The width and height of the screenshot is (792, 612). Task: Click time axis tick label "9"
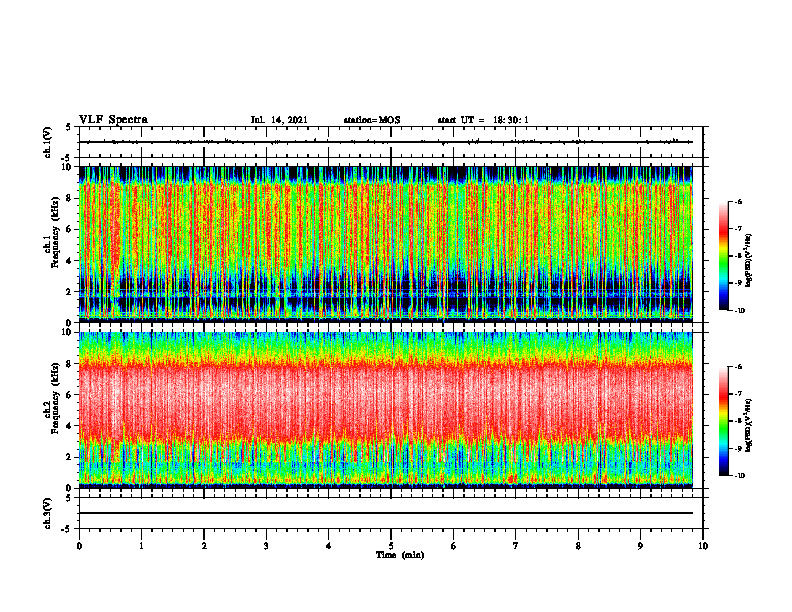[640, 546]
